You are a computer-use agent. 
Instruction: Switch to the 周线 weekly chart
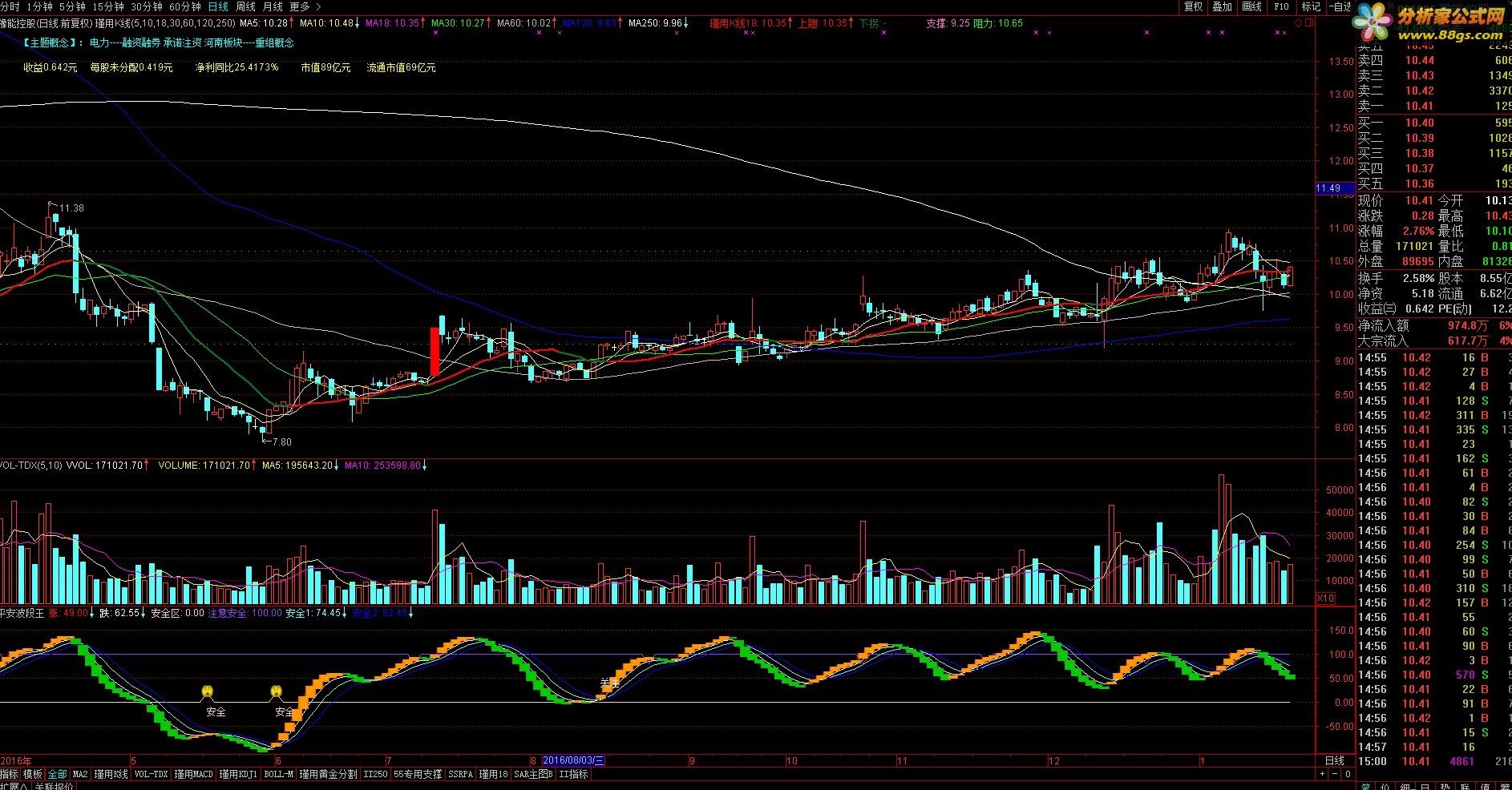tap(245, 6)
